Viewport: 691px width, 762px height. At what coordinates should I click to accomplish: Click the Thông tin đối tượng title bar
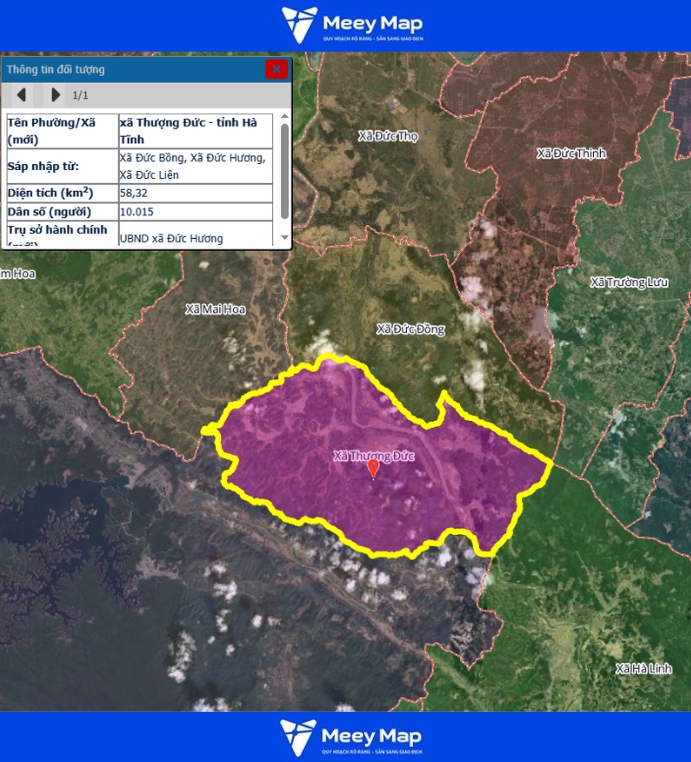(x=130, y=69)
